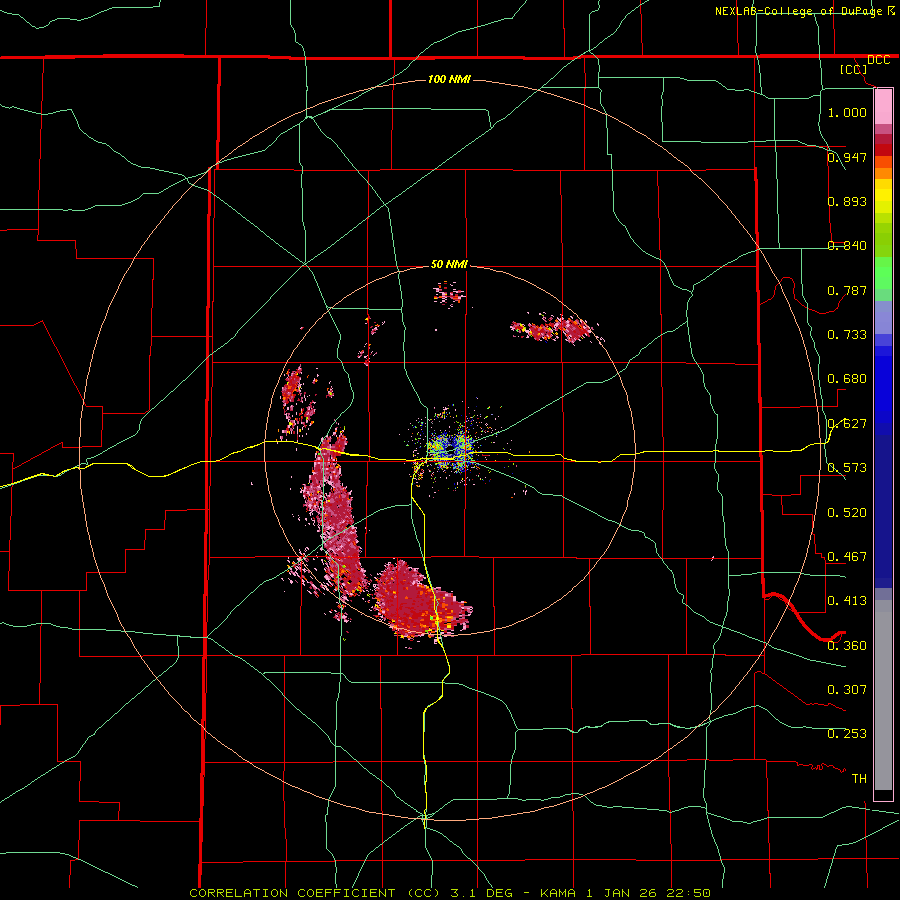Screen dimensions: 900x900
Task: Click the 0.680 scale value
Action: (847, 378)
